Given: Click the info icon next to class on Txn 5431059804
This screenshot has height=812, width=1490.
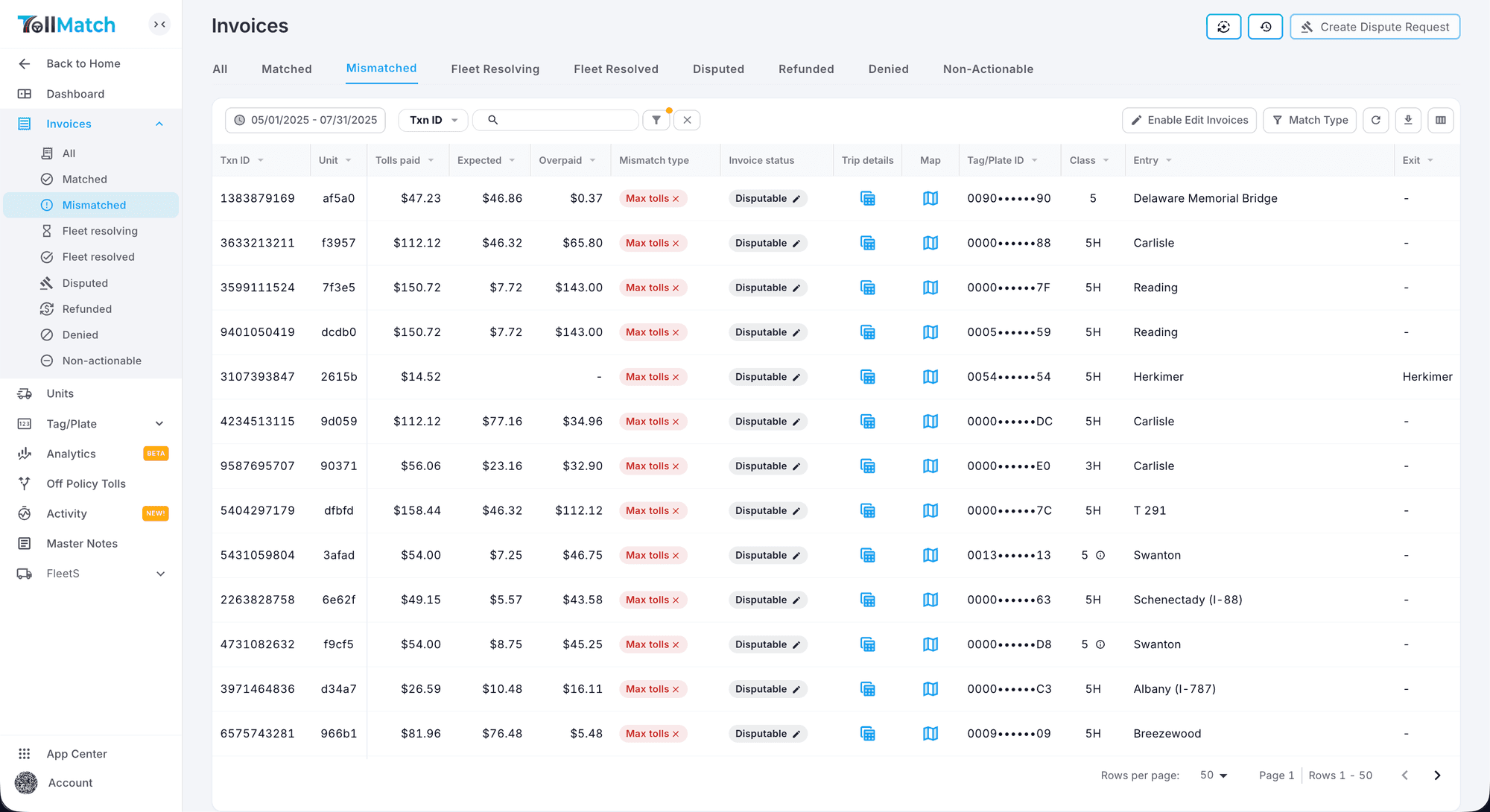Looking at the screenshot, I should click(1100, 555).
